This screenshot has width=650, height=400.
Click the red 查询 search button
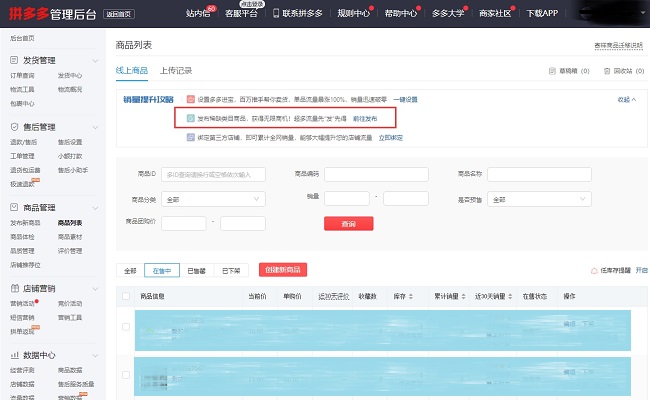[349, 223]
